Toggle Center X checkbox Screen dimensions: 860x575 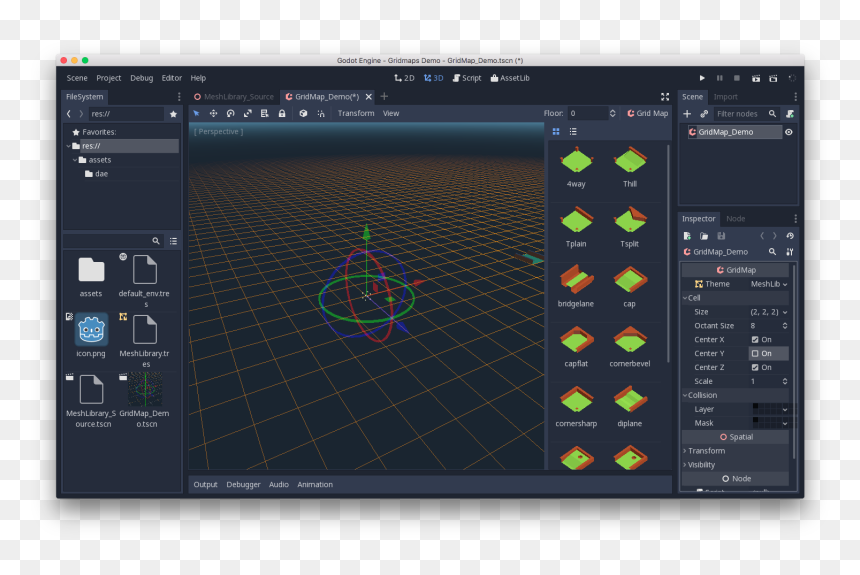point(755,340)
